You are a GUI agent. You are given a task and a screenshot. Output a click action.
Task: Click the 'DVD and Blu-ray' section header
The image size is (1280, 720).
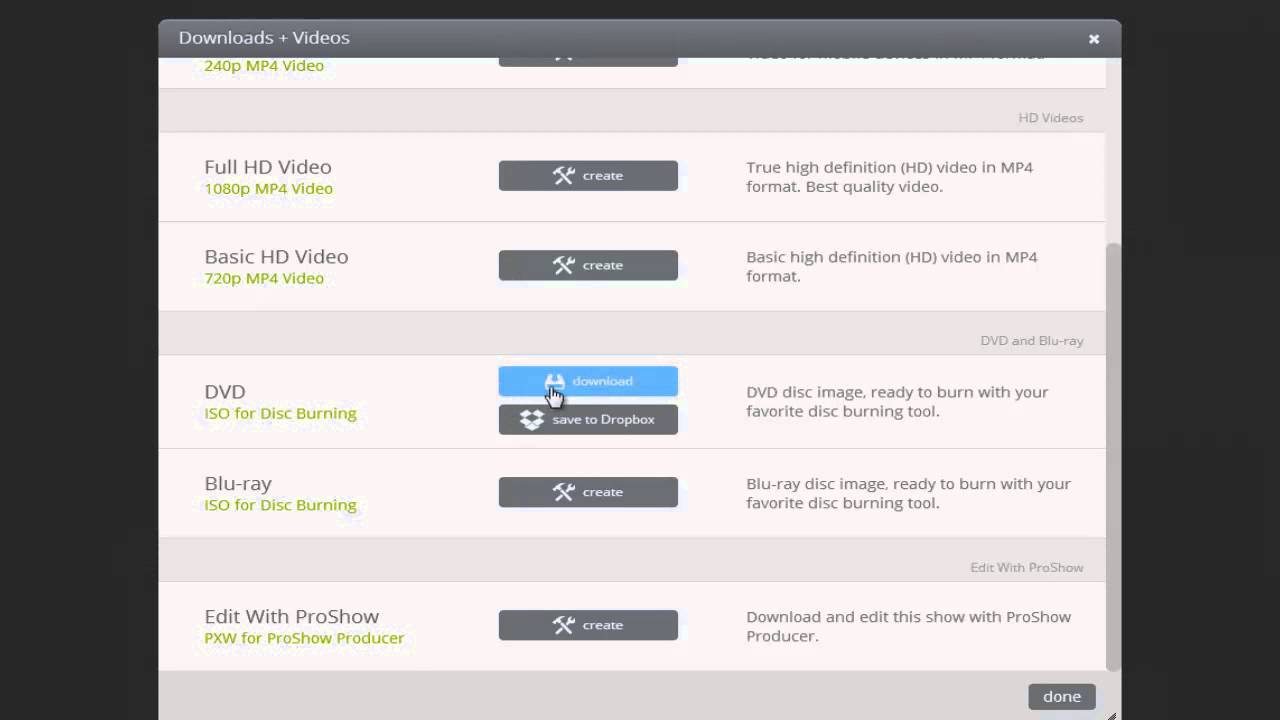[1032, 340]
